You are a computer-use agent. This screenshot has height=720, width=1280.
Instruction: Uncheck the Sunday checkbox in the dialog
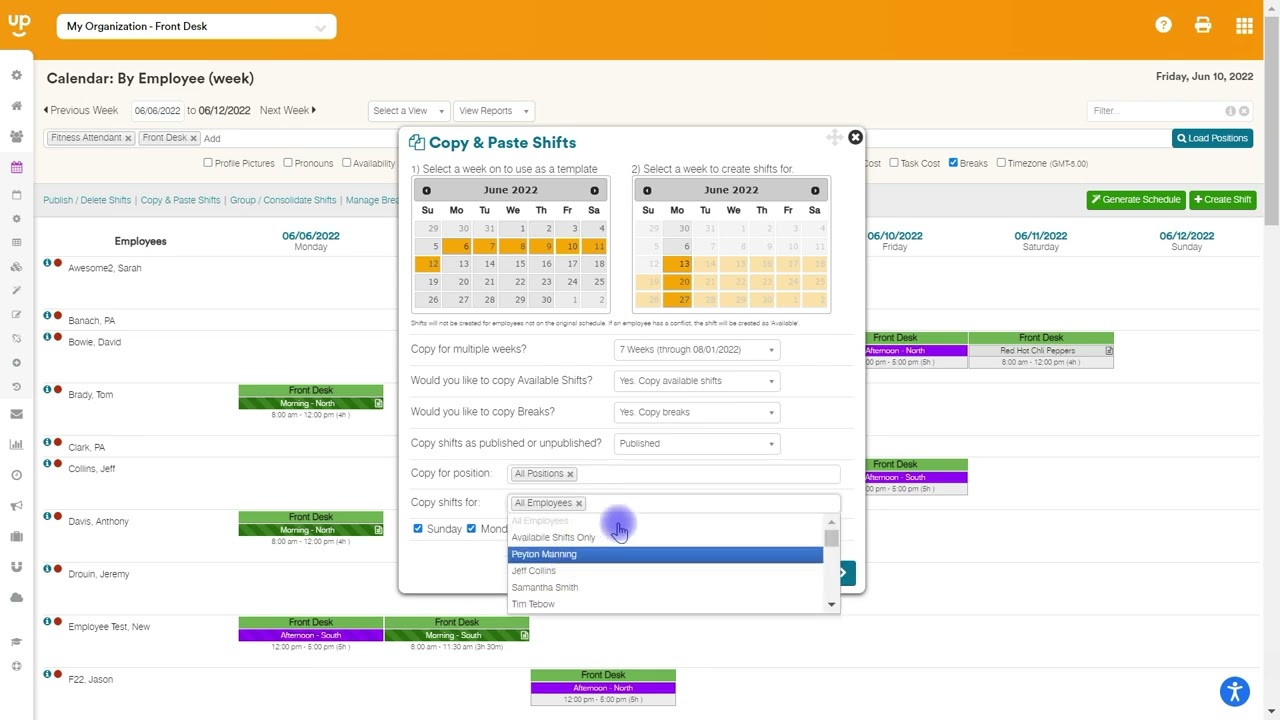tap(418, 528)
